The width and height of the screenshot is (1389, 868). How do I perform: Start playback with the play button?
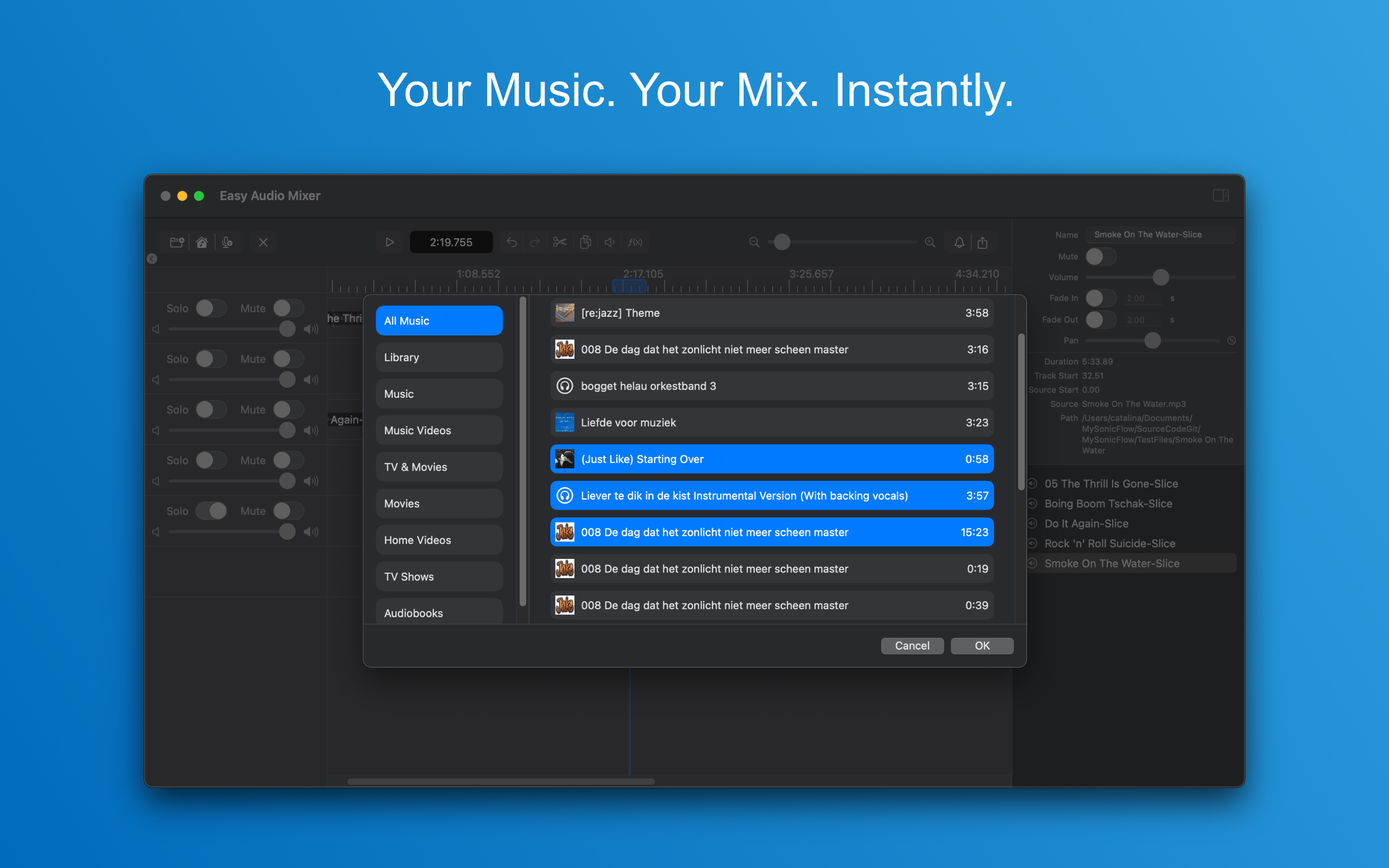390,242
